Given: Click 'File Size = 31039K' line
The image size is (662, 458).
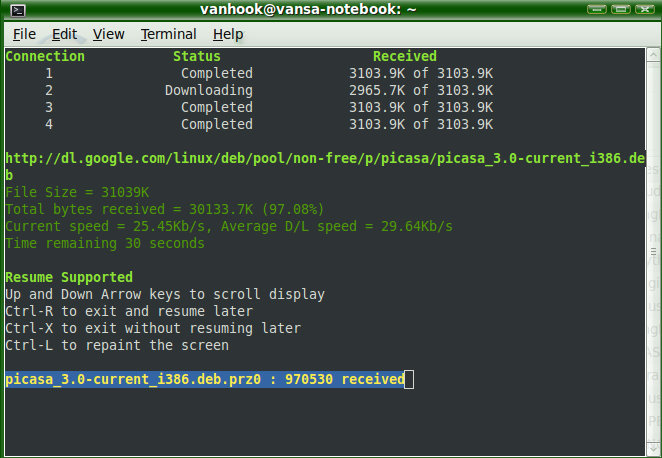Looking at the screenshot, I should pyautogui.click(x=77, y=192).
